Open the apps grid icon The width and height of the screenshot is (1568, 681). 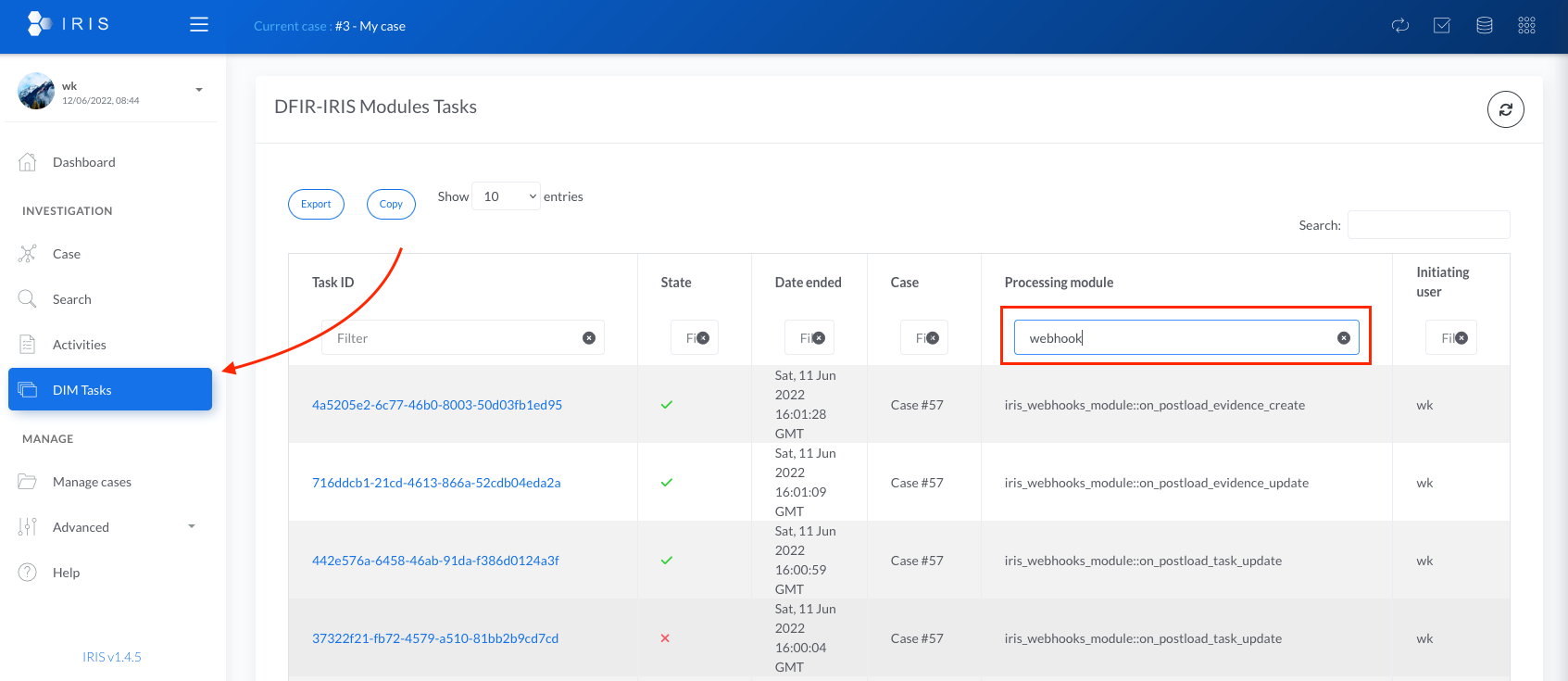(1526, 26)
